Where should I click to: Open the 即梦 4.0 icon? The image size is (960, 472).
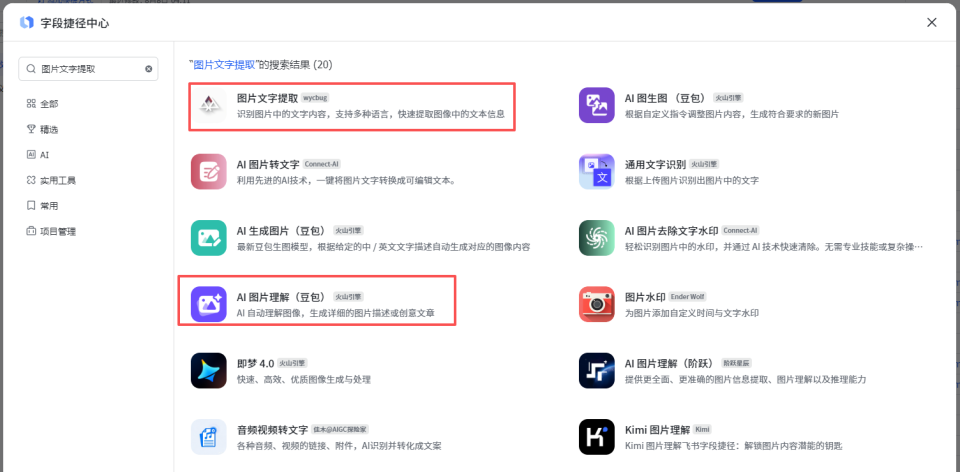[209, 370]
